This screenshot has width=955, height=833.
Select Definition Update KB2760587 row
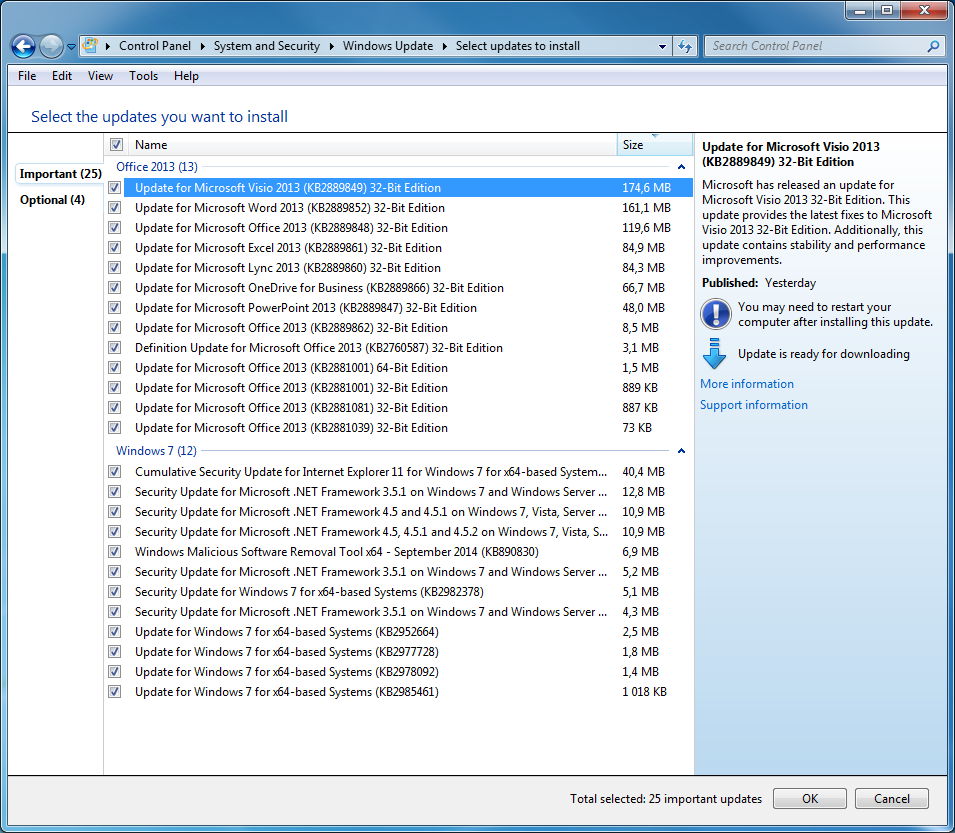click(400, 348)
